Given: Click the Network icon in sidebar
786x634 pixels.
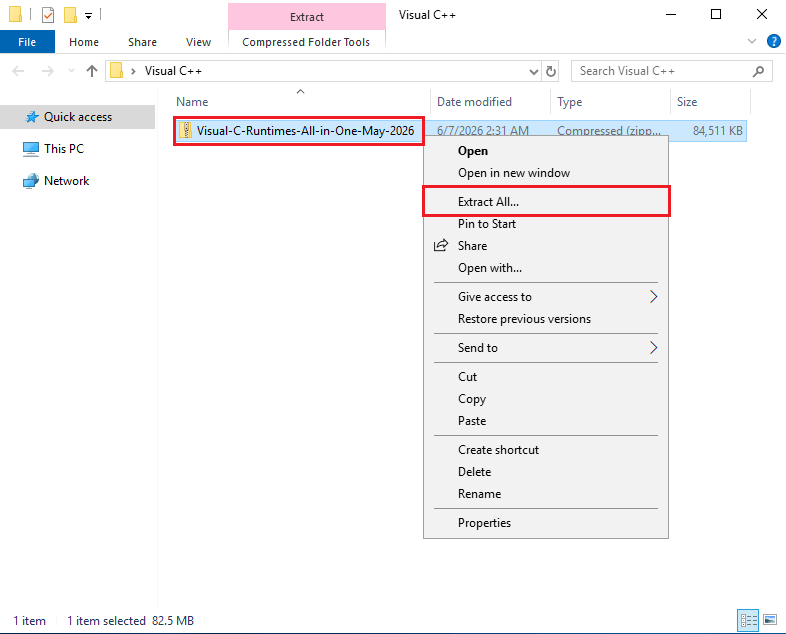Looking at the screenshot, I should [31, 181].
